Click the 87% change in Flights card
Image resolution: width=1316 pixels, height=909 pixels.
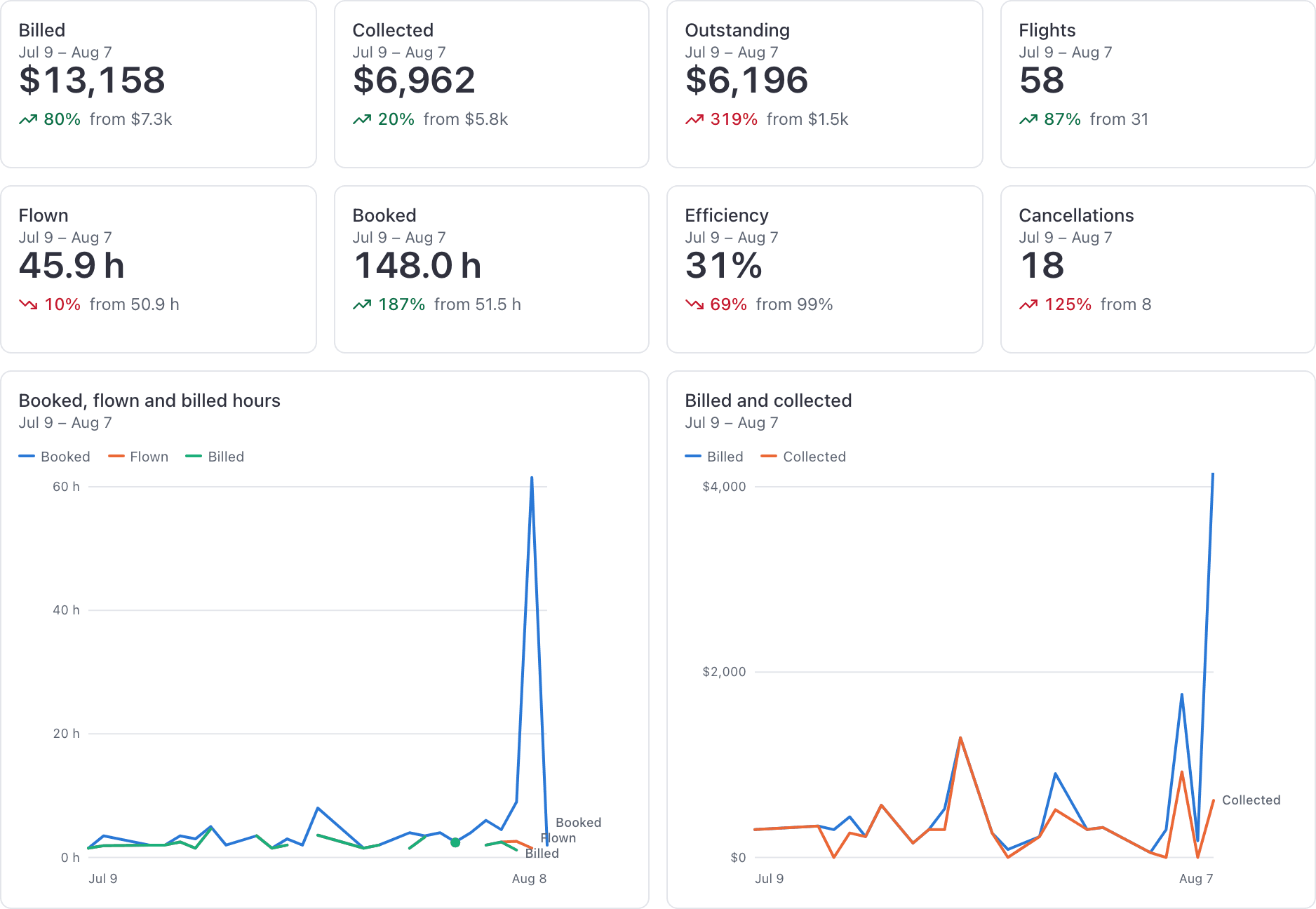(1062, 119)
